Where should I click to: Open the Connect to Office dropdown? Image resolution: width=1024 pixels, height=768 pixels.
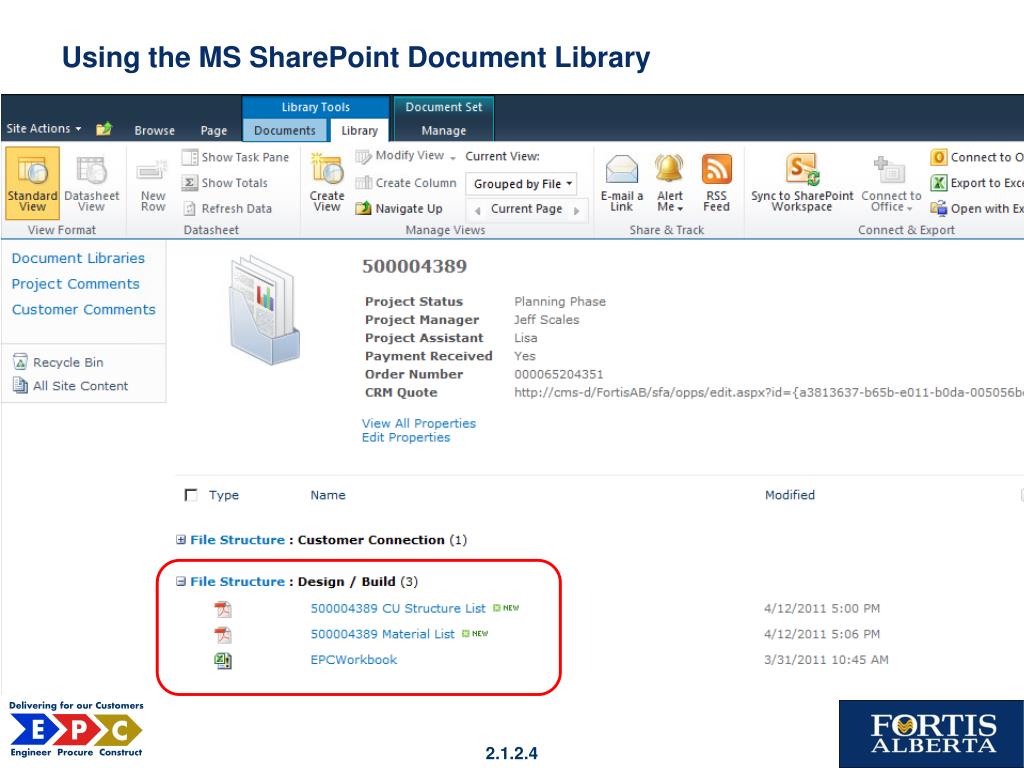891,184
